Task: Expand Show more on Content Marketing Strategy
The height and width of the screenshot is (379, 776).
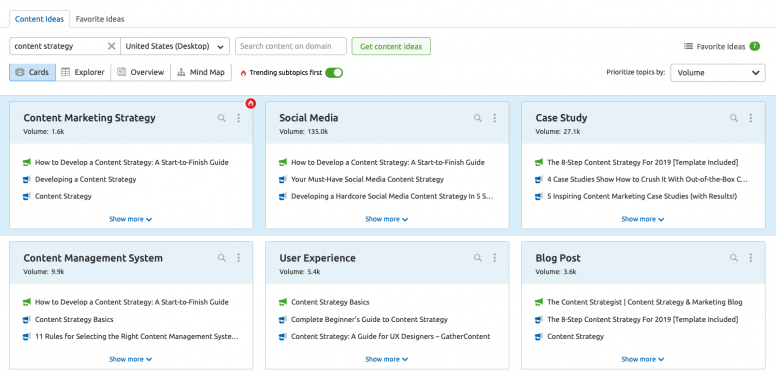Action: (x=131, y=219)
